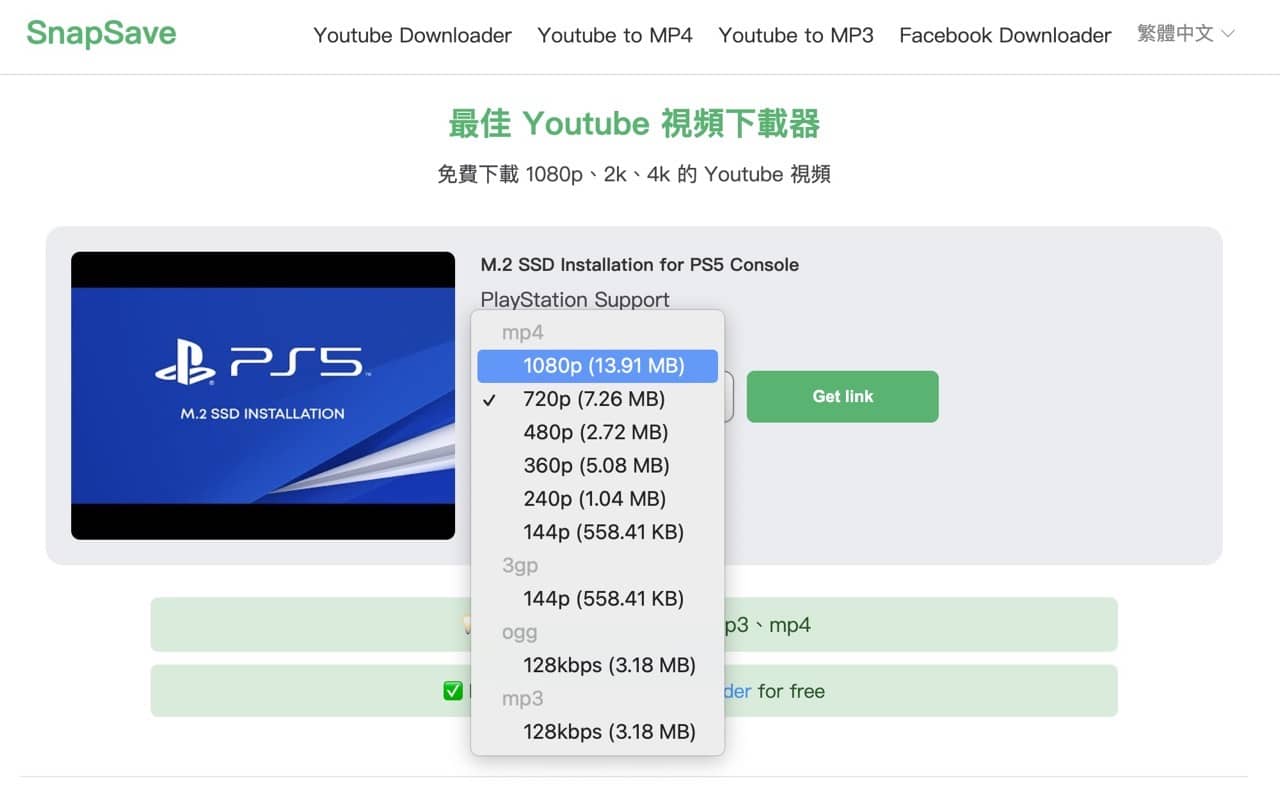Open Facebook Downloader nav link

pyautogui.click(x=1005, y=35)
